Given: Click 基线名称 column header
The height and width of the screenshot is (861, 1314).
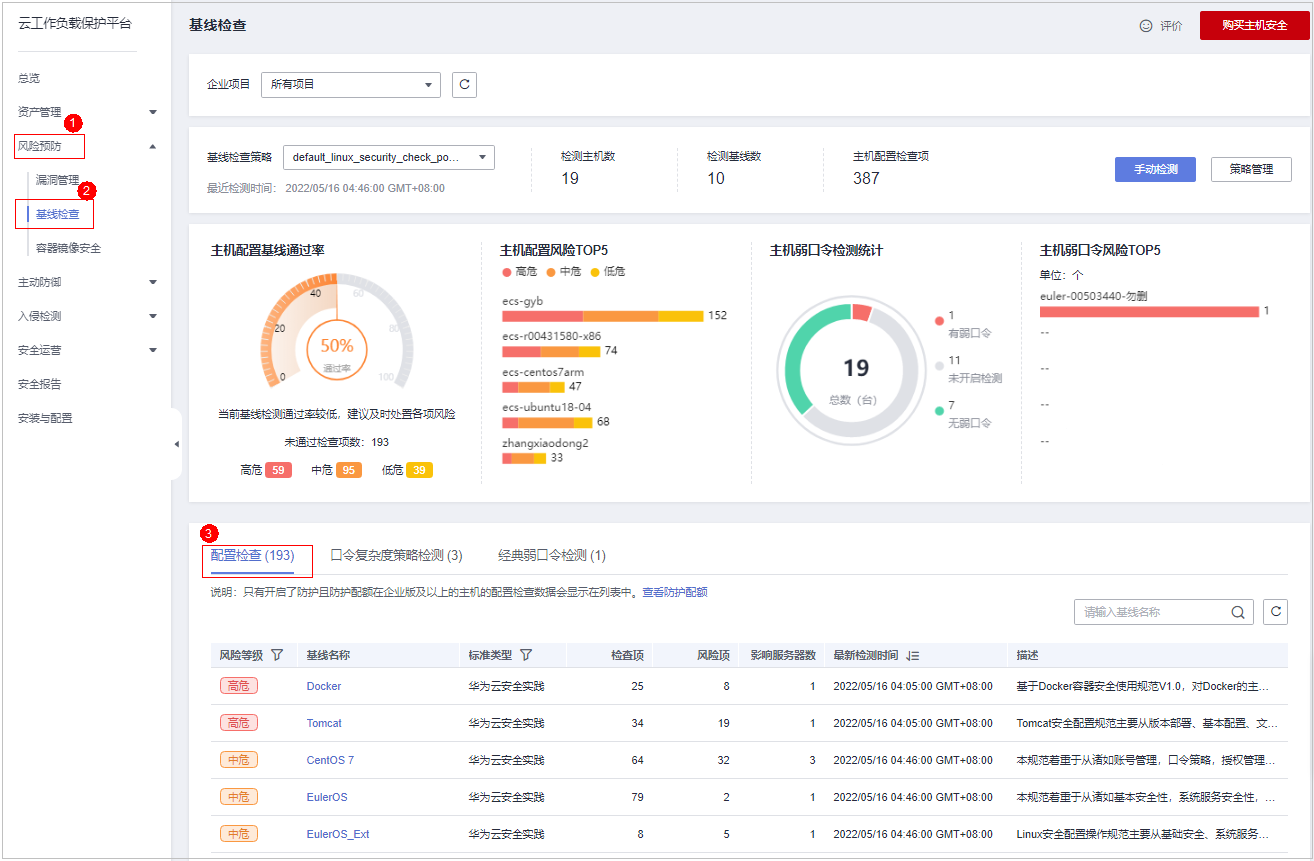Looking at the screenshot, I should click(328, 655).
